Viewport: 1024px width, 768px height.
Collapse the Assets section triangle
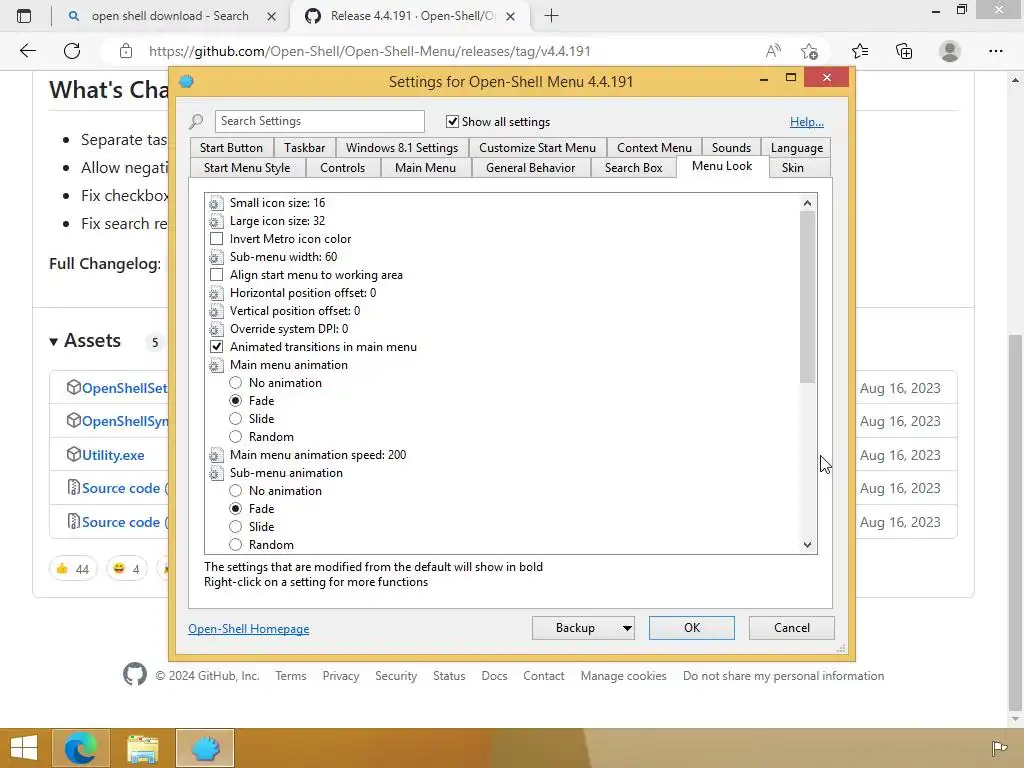54,342
